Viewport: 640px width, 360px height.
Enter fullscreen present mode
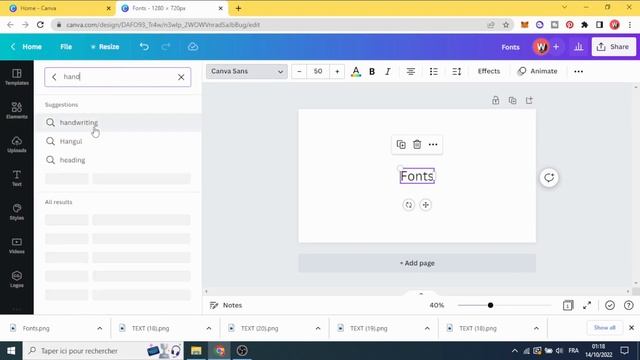(587, 305)
